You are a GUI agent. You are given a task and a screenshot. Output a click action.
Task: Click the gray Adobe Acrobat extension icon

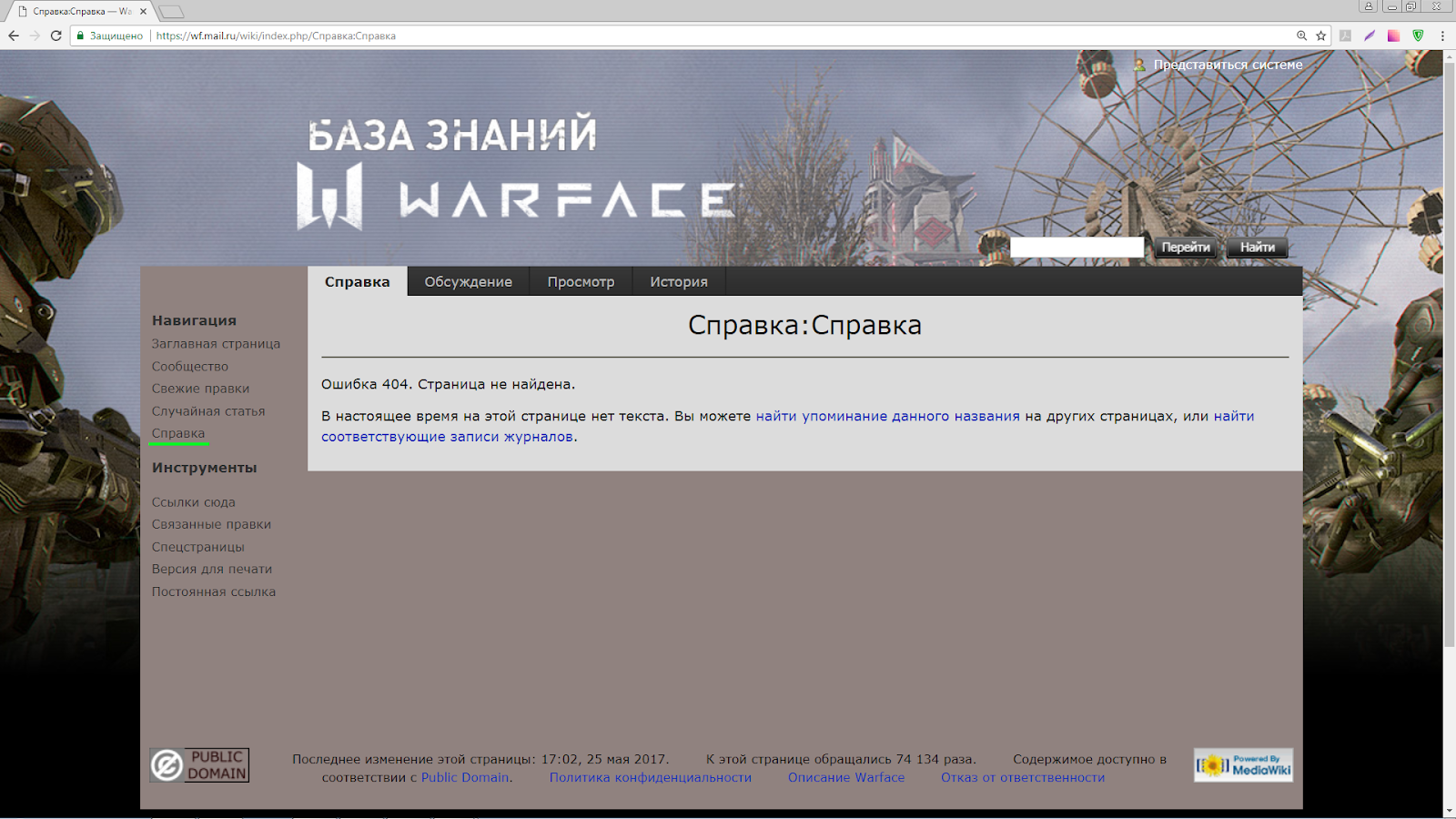tap(1346, 35)
